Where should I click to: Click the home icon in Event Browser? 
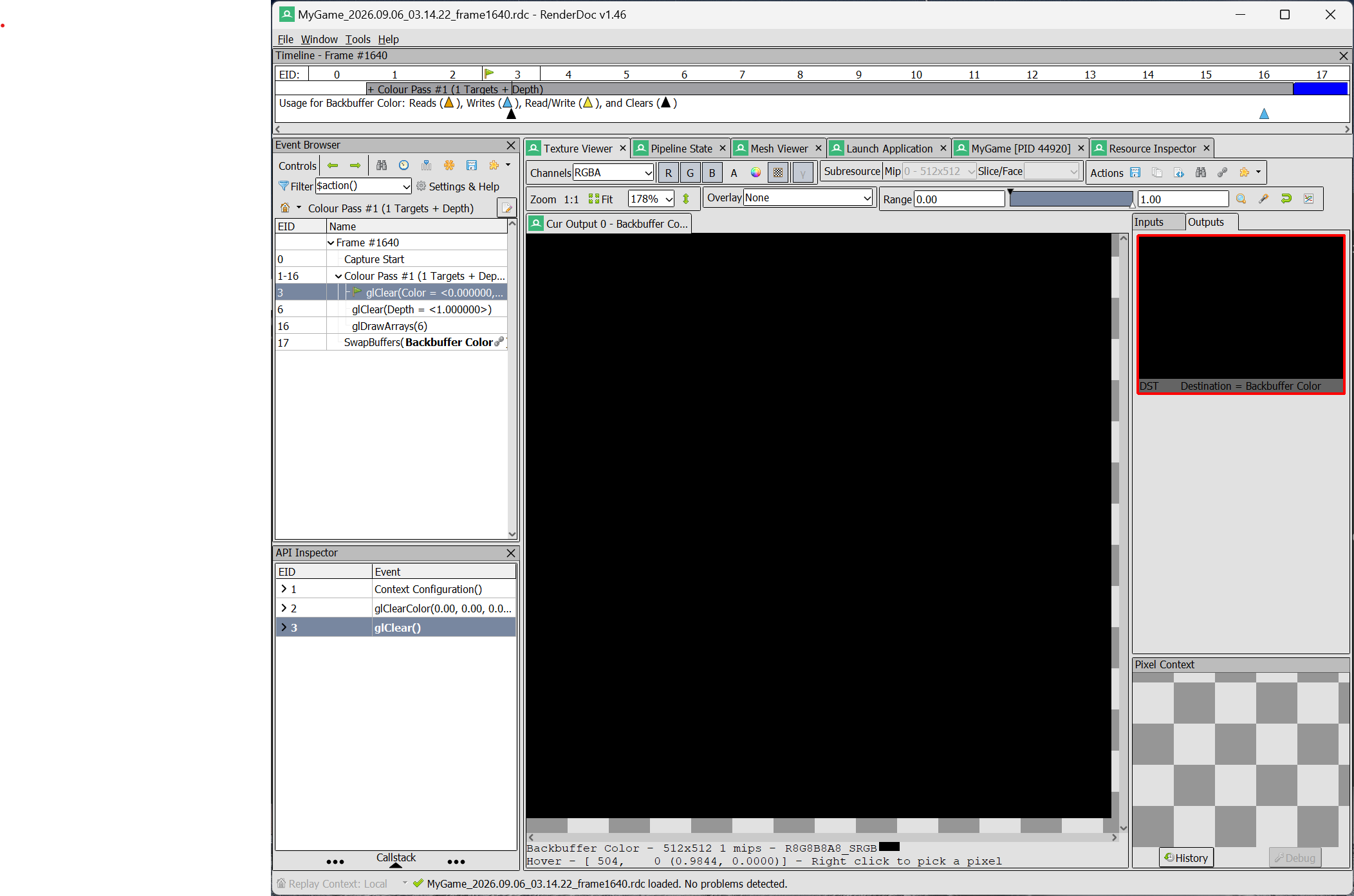point(285,208)
